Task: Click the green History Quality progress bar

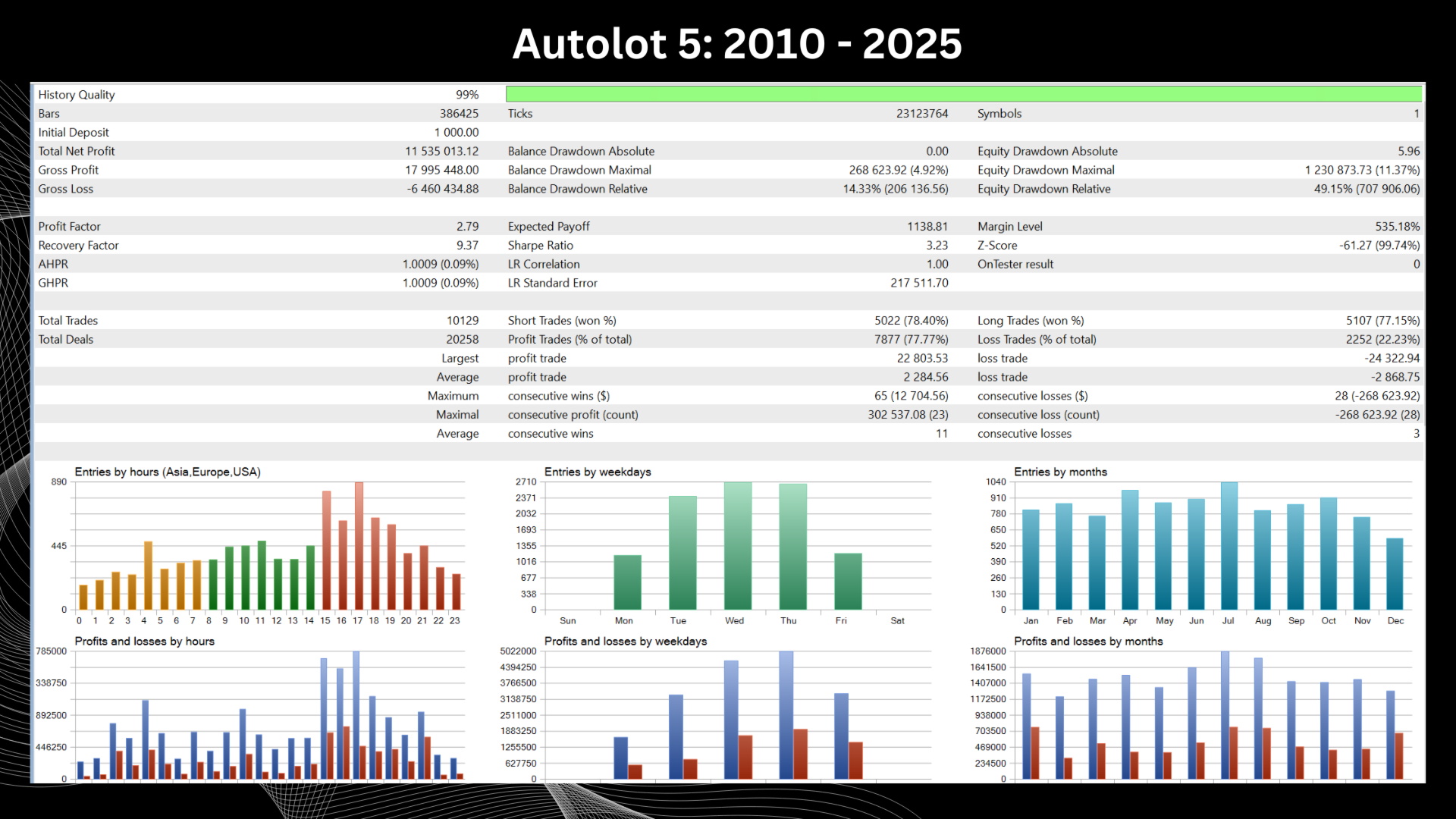Action: [963, 94]
